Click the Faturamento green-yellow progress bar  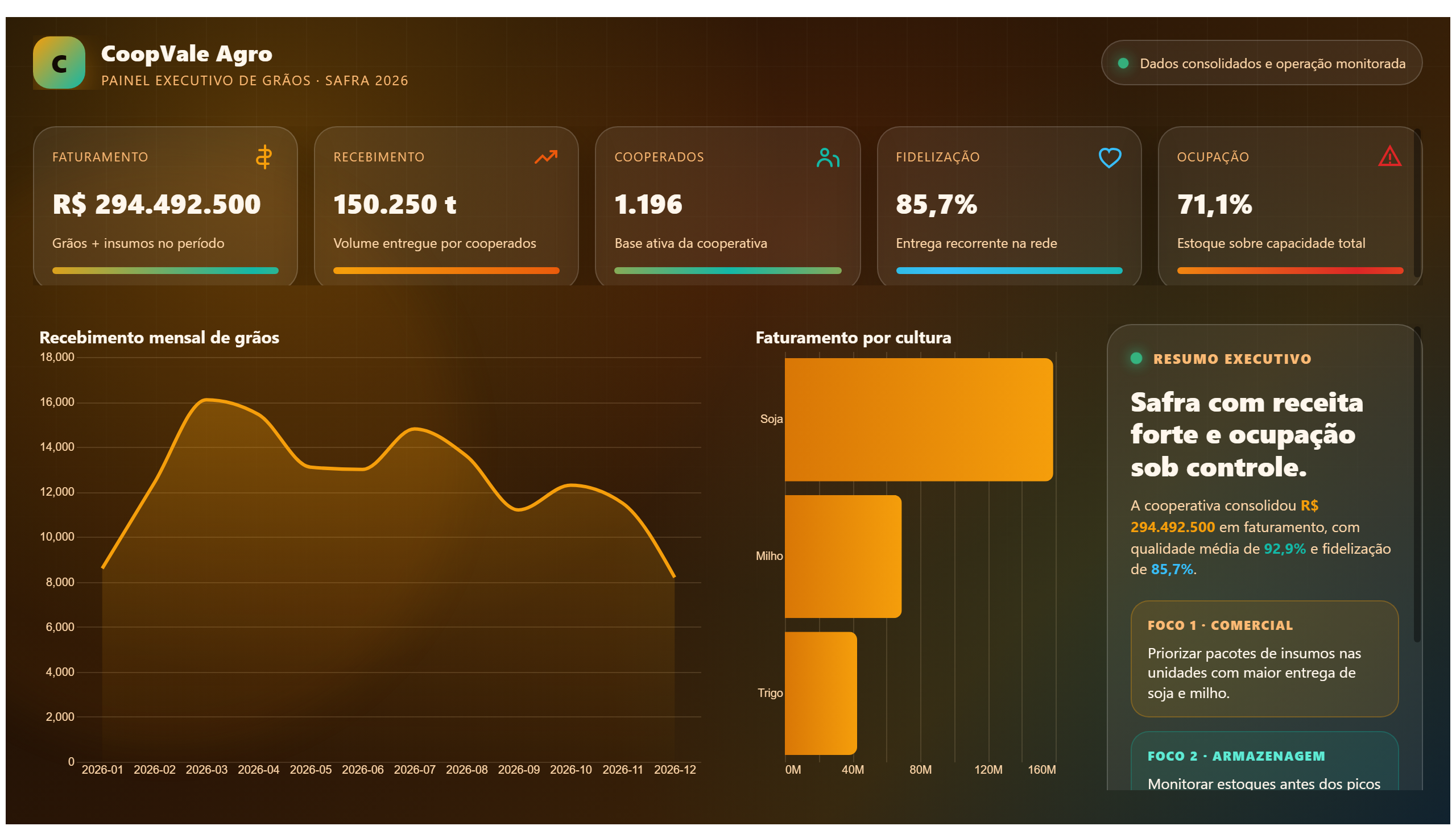(x=166, y=271)
